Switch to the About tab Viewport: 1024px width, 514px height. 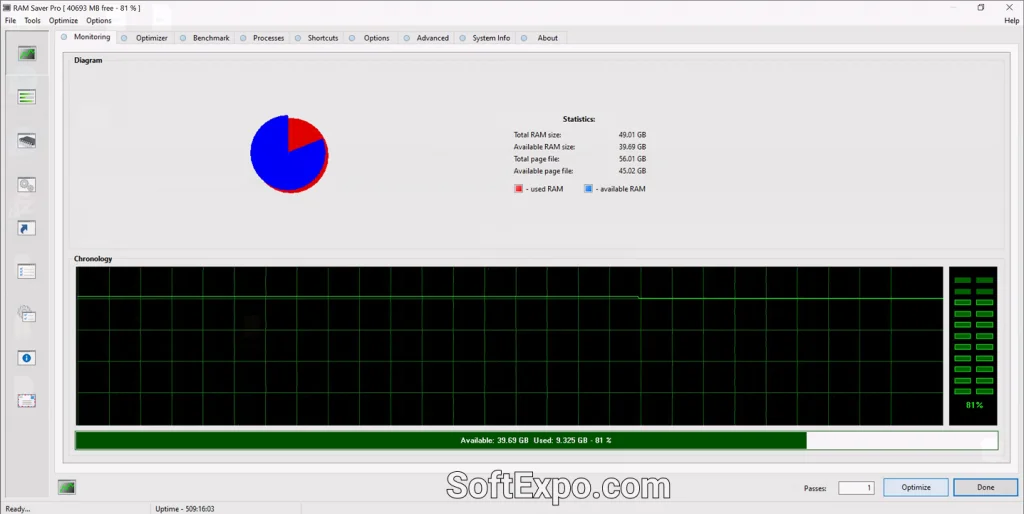click(541, 38)
